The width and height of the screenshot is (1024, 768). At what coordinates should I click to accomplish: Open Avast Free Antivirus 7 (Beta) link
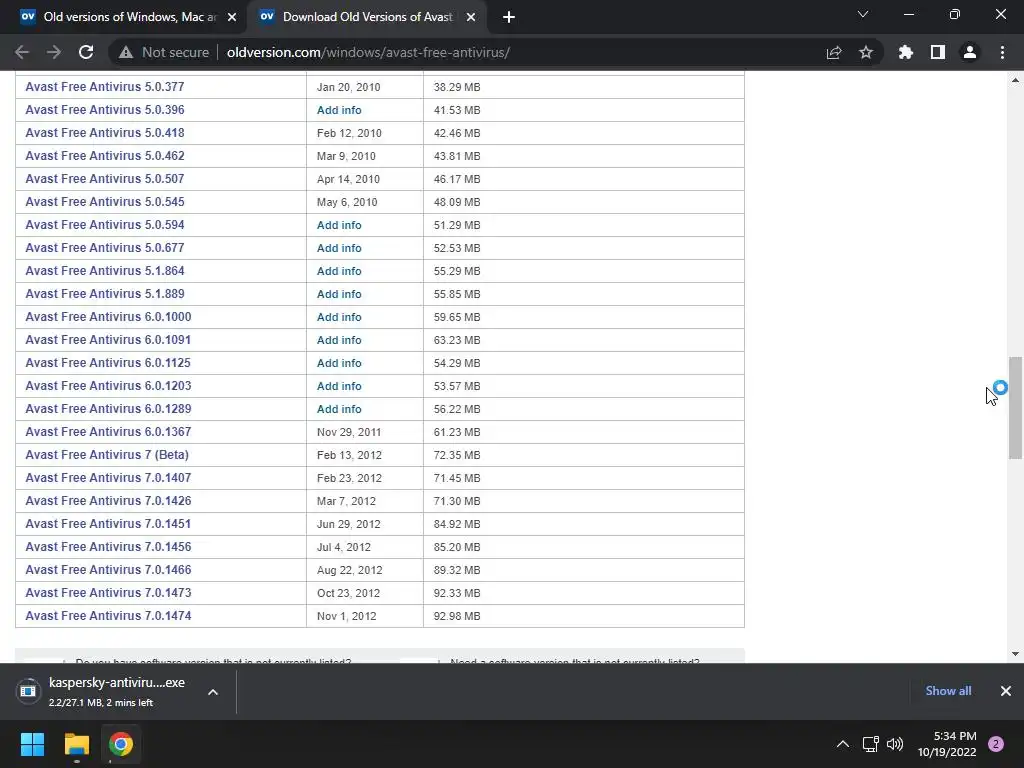(x=106, y=455)
